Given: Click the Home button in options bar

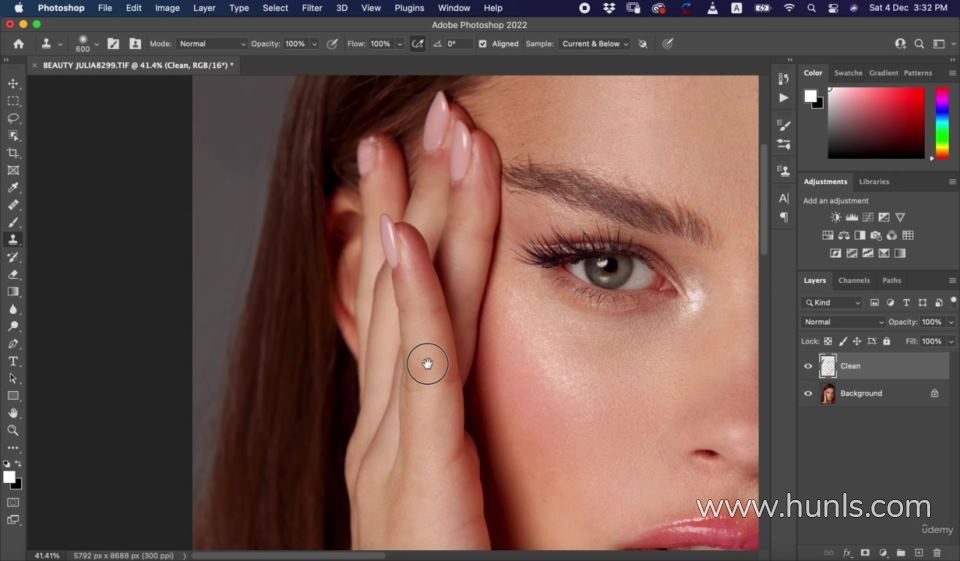Looking at the screenshot, I should (18, 44).
